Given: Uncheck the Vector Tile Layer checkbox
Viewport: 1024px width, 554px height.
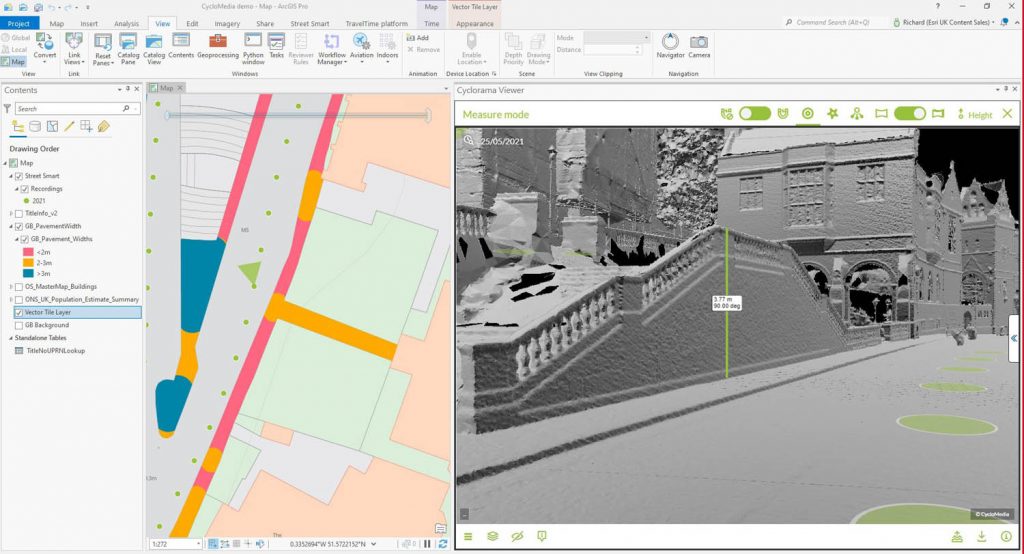Looking at the screenshot, I should click(x=19, y=312).
